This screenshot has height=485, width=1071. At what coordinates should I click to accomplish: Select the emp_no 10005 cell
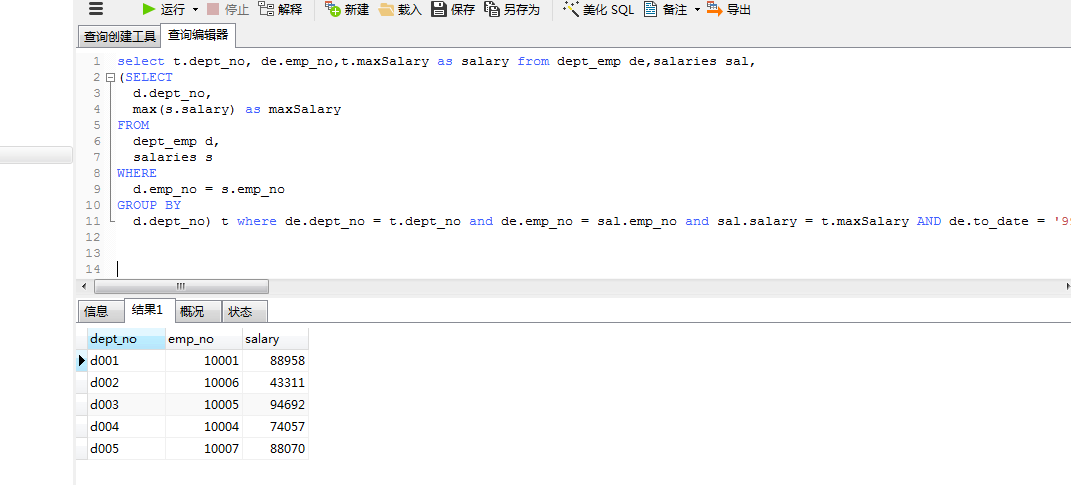[x=204, y=404]
